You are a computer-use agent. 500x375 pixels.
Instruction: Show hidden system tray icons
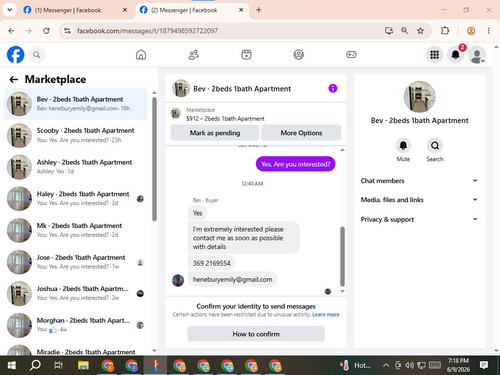click(386, 365)
